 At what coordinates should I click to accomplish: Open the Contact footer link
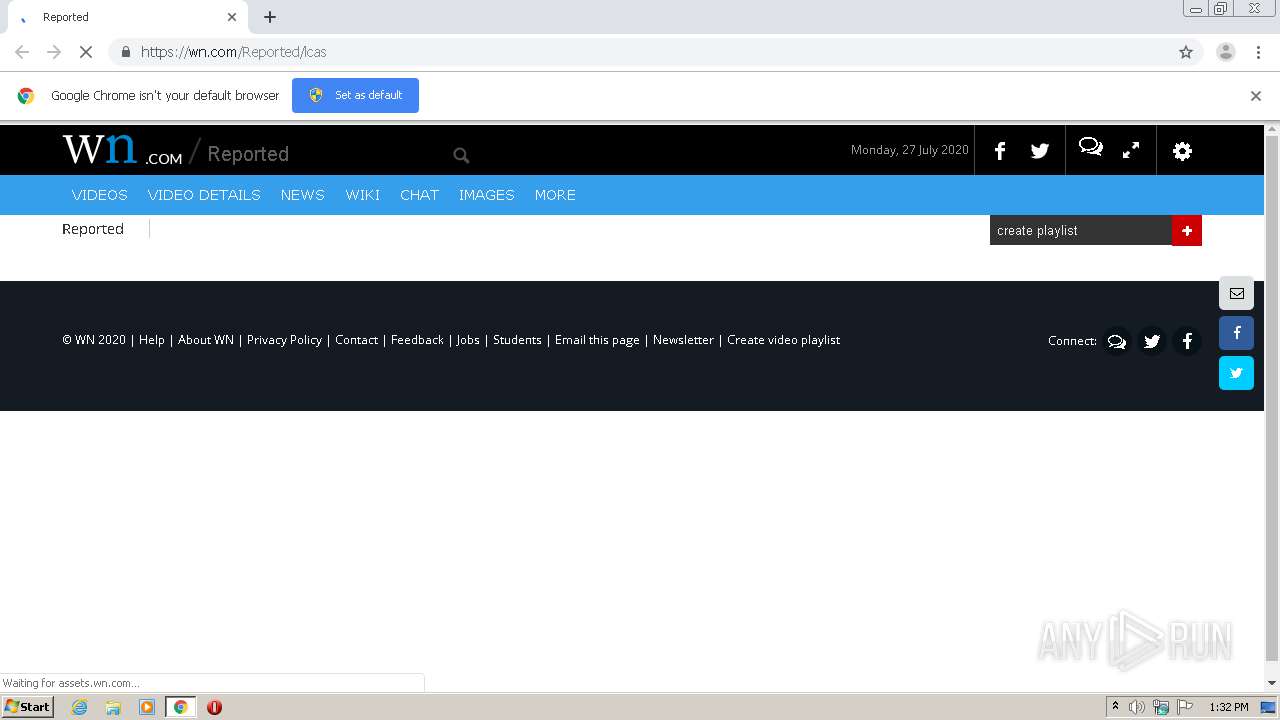point(357,340)
